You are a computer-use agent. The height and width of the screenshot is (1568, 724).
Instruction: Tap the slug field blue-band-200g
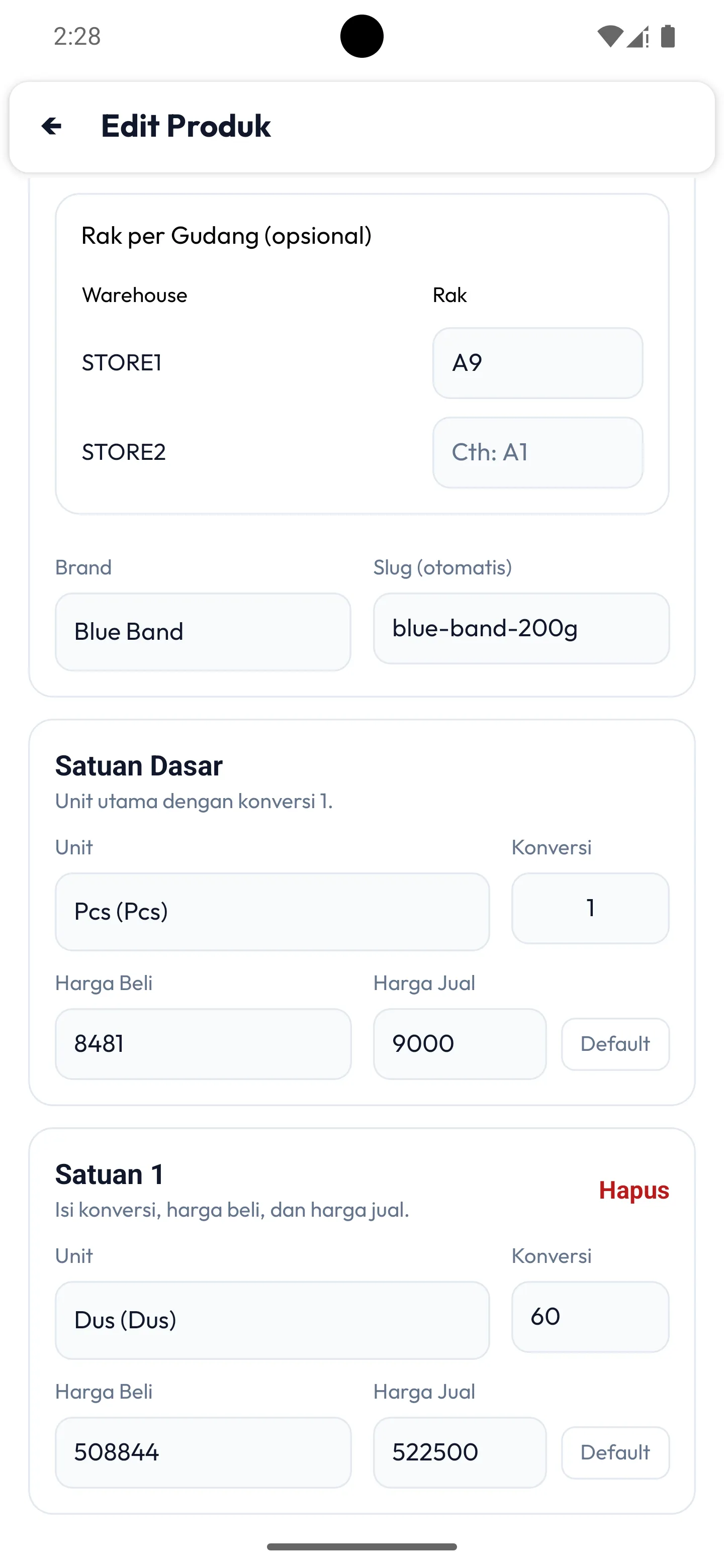[520, 629]
